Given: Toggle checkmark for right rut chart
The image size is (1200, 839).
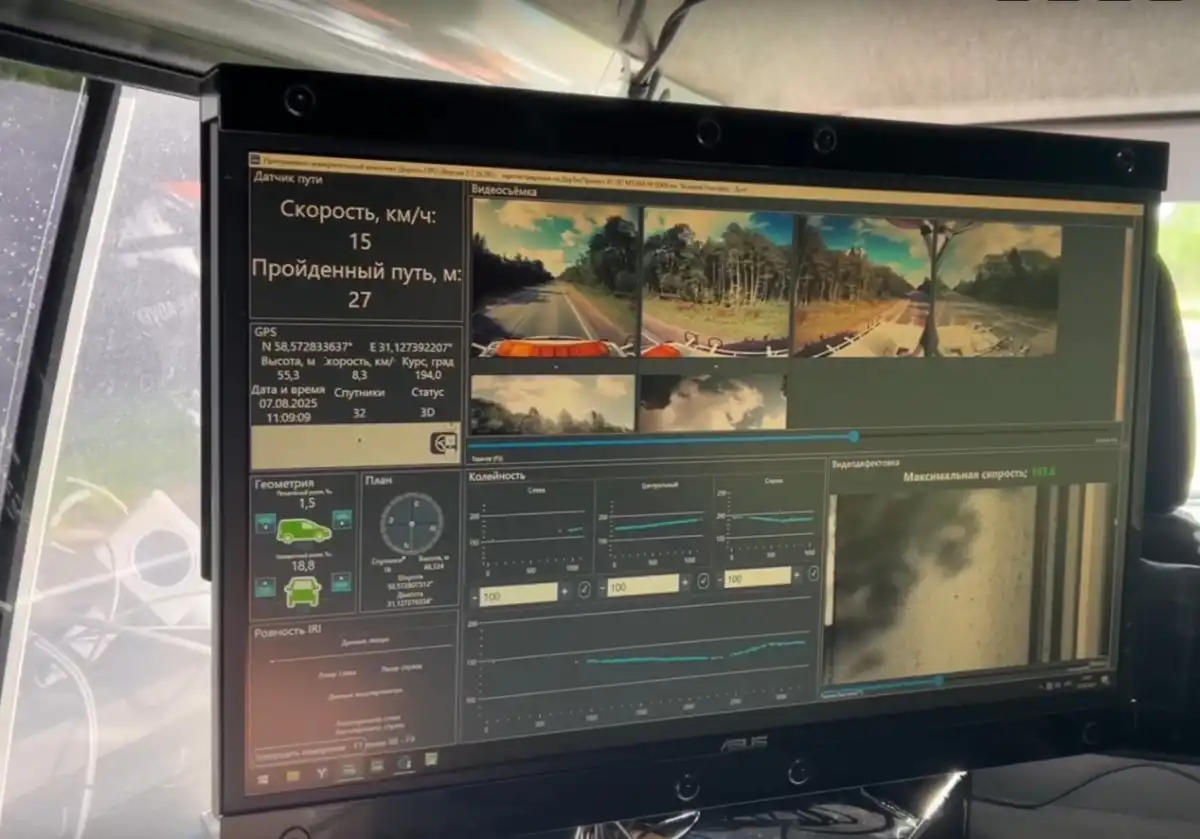Looking at the screenshot, I should pyautogui.click(x=813, y=573).
